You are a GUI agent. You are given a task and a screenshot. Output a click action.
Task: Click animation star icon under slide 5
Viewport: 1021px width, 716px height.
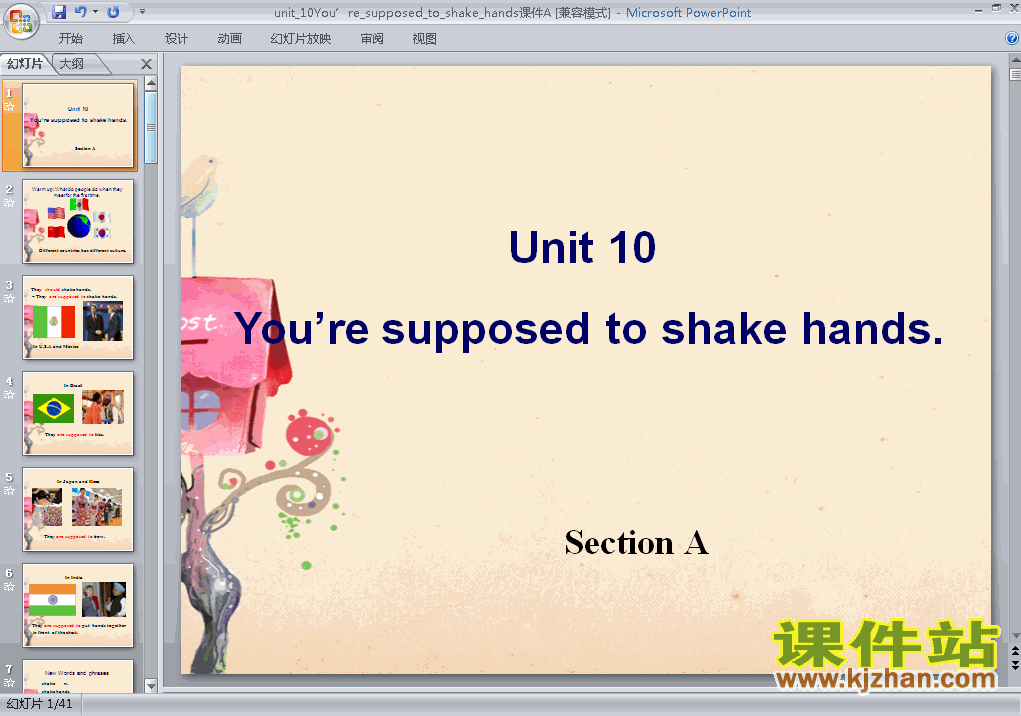point(9,491)
